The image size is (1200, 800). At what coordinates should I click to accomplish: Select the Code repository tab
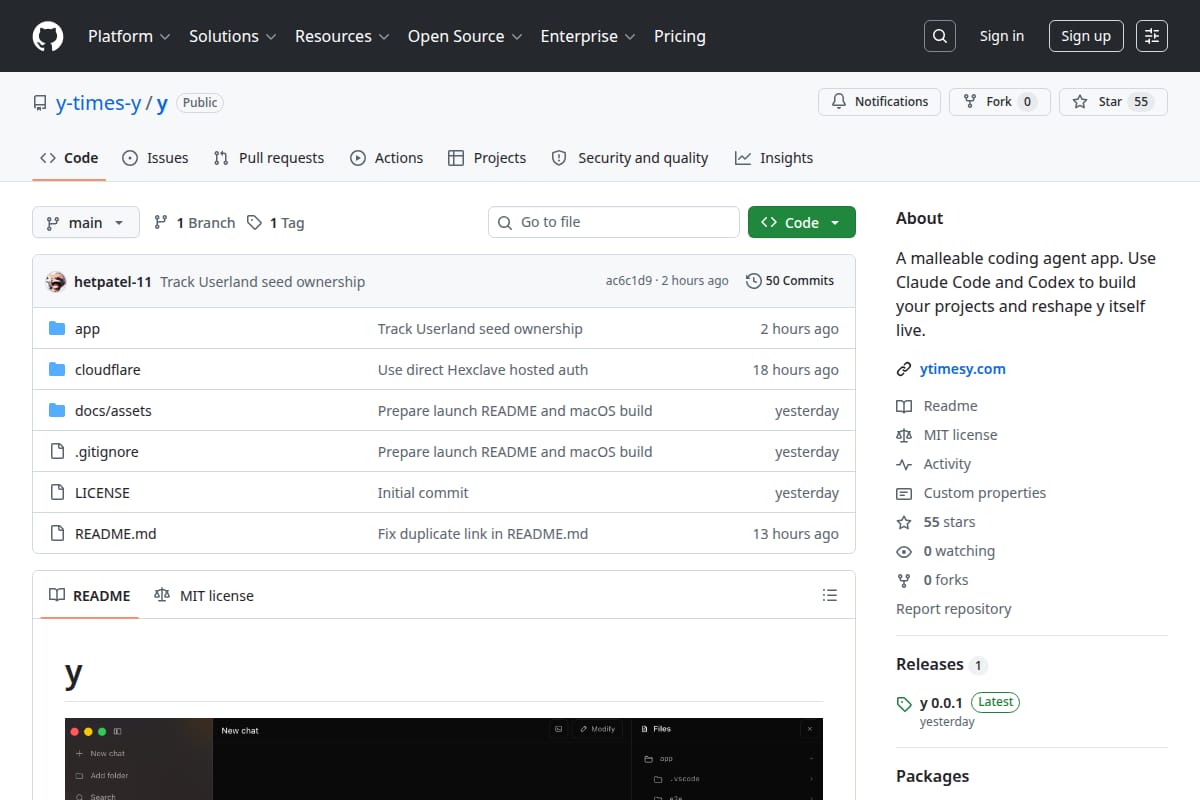pos(69,158)
